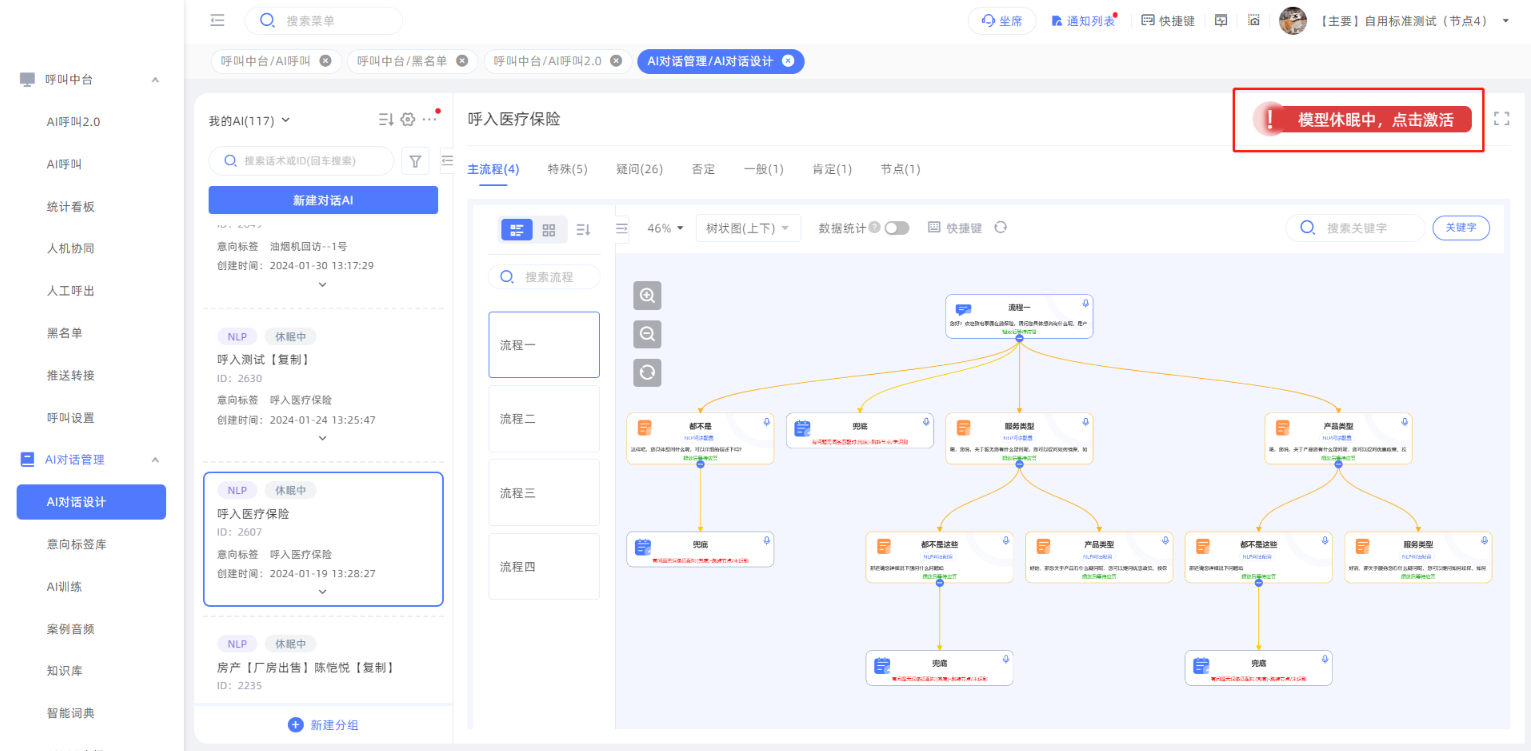
Task: Switch to the 疑问(26) tab
Action: pos(639,169)
